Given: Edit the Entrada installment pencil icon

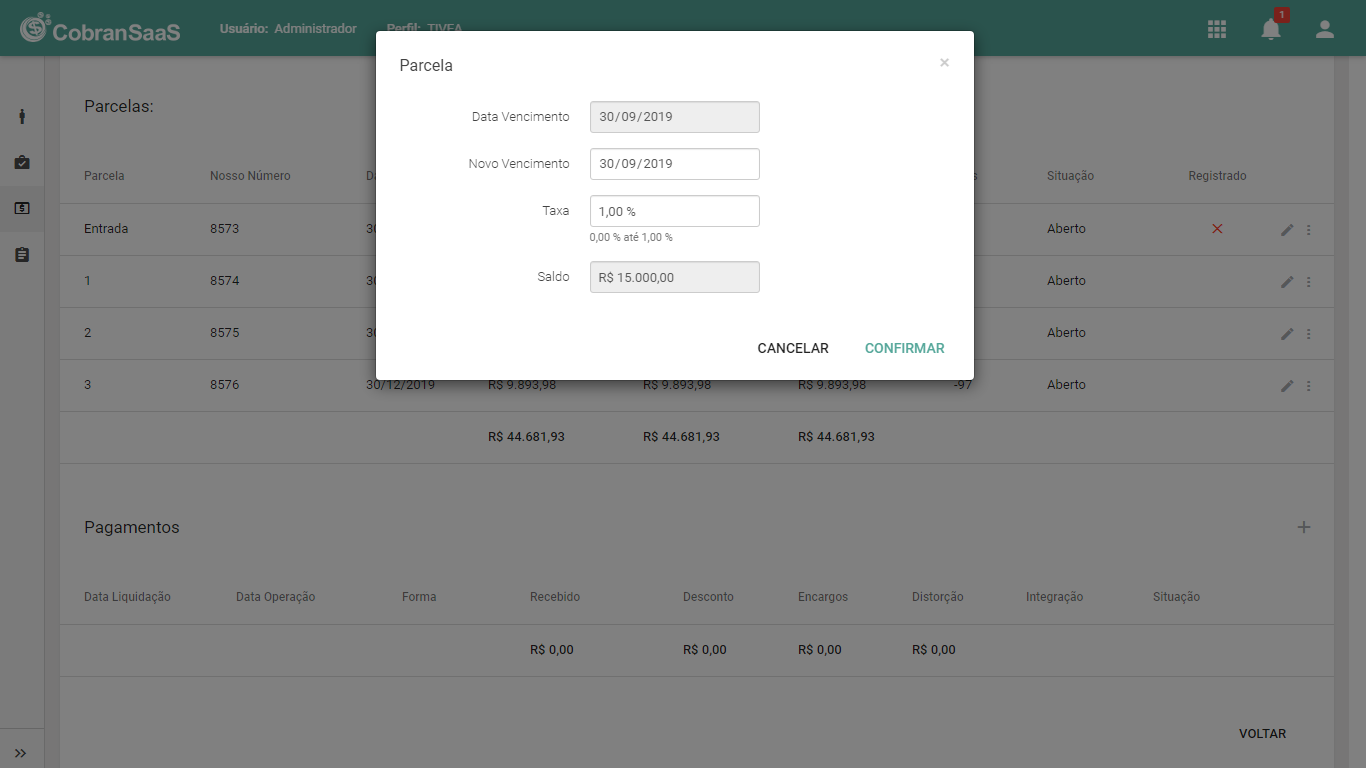Looking at the screenshot, I should coord(1287,230).
